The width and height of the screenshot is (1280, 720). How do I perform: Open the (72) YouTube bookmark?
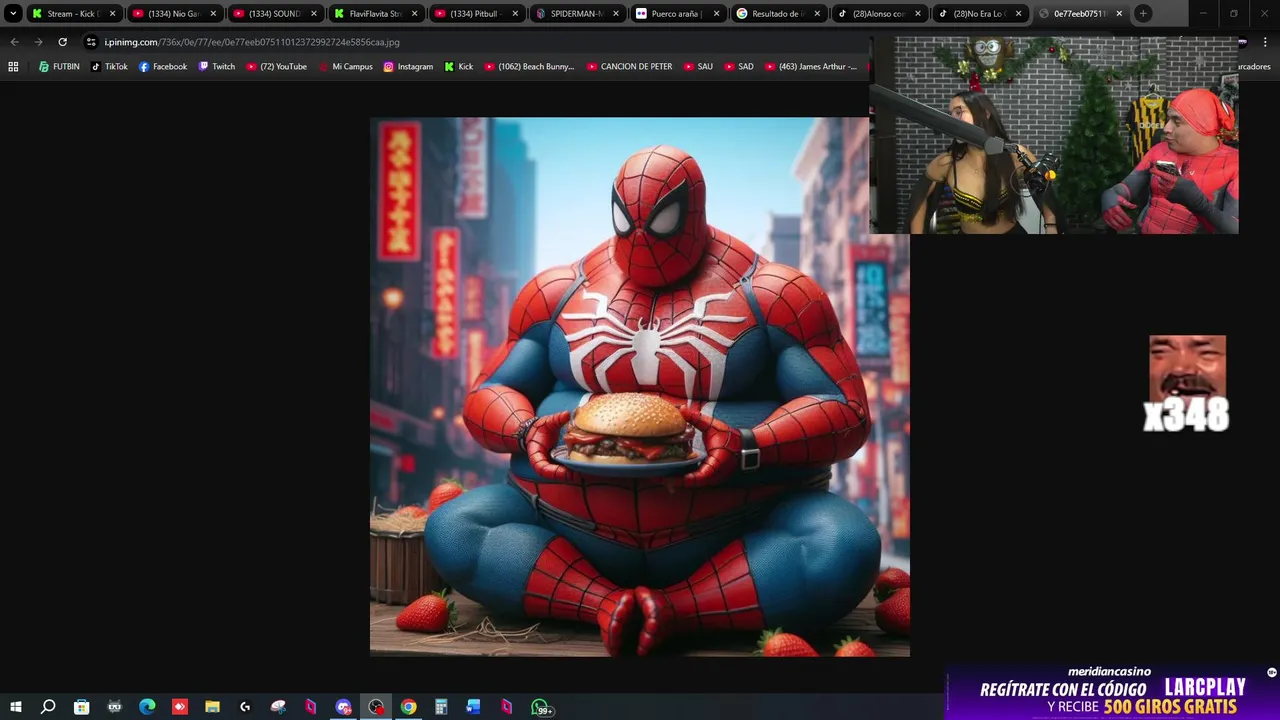(276, 66)
